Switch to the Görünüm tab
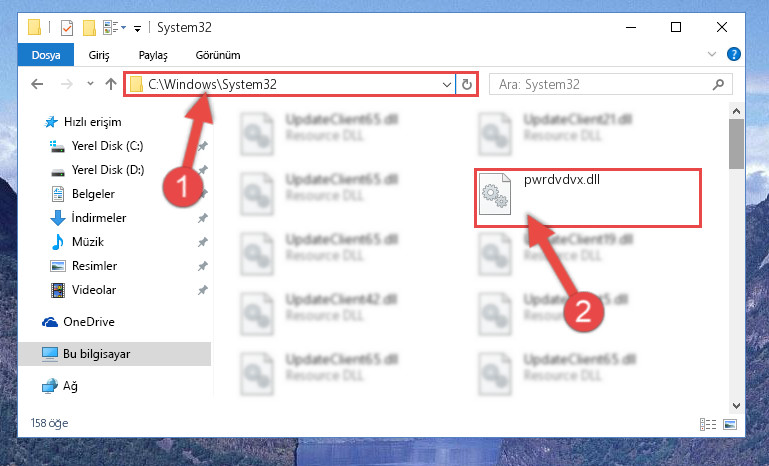Screen dimensions: 769x466 218,55
